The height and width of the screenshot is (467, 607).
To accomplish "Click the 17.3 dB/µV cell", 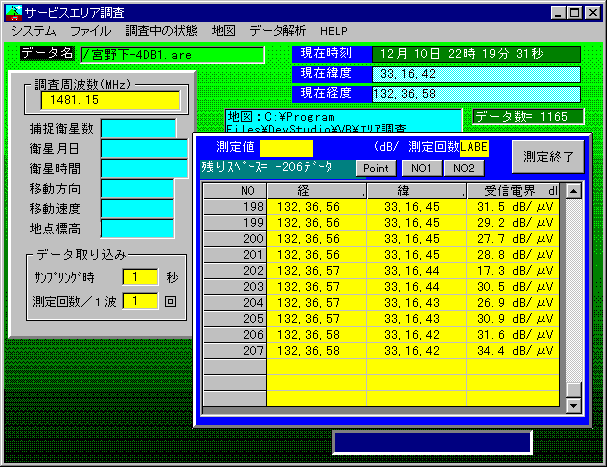I will (x=513, y=271).
